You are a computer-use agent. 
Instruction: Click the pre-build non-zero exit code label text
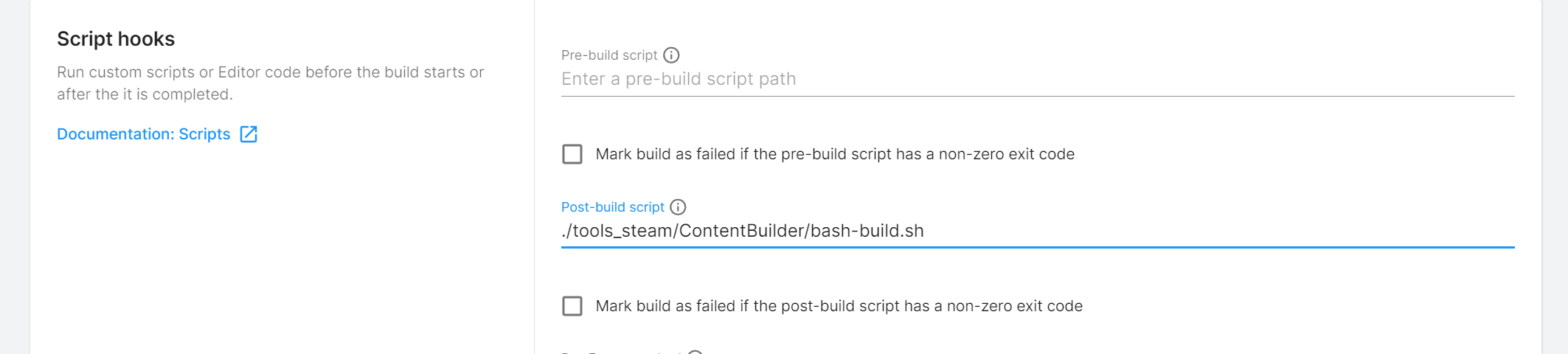834,154
